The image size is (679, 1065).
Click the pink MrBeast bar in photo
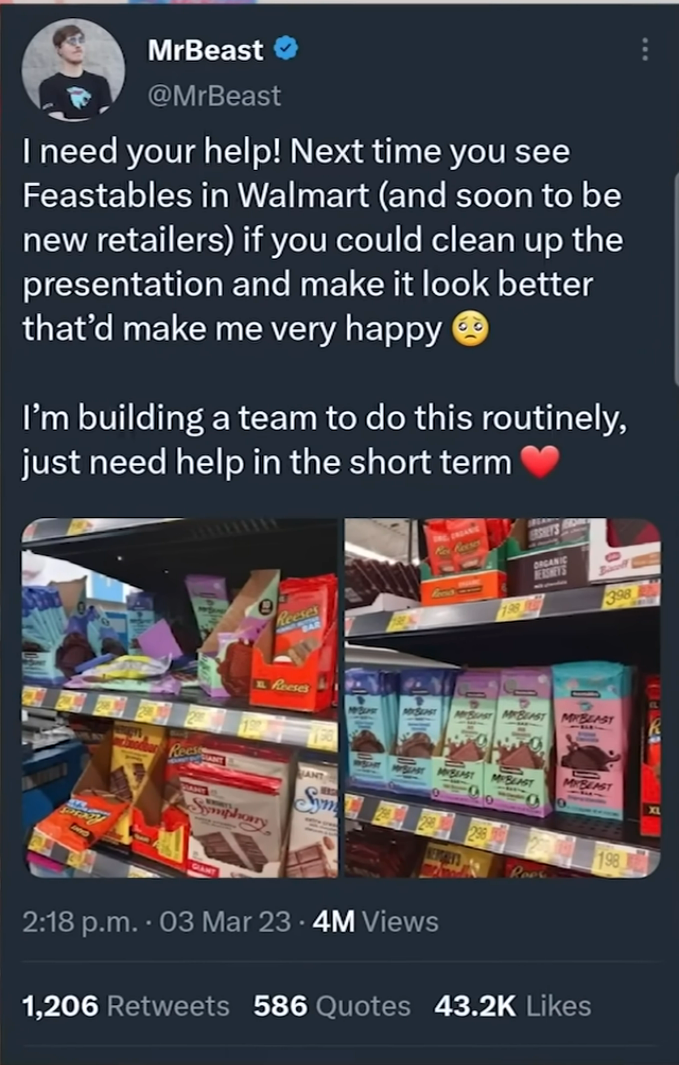pyautogui.click(x=591, y=742)
